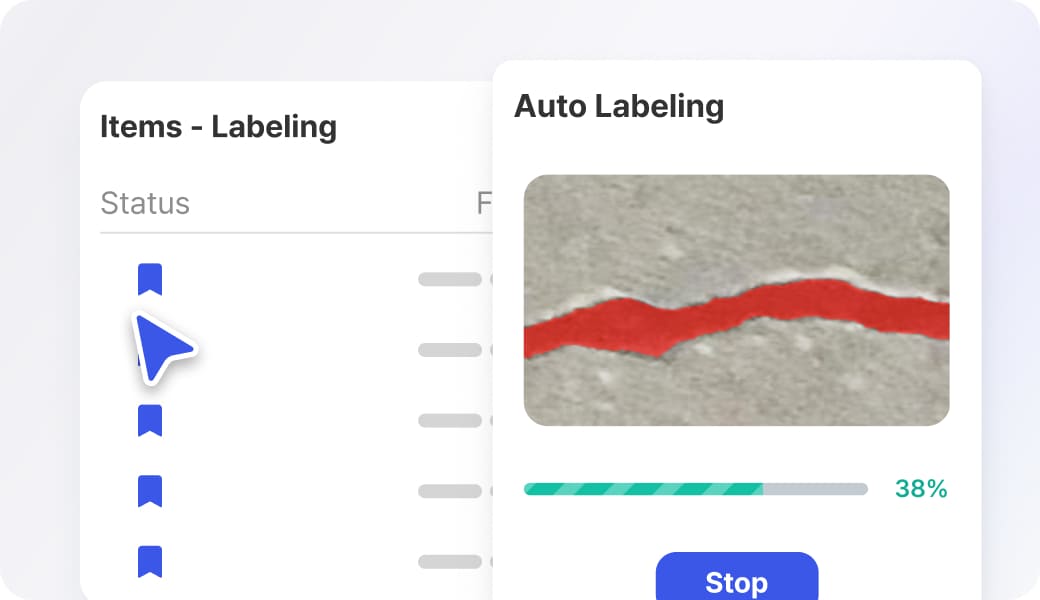Select the bookmark icon in the third row

click(150, 420)
